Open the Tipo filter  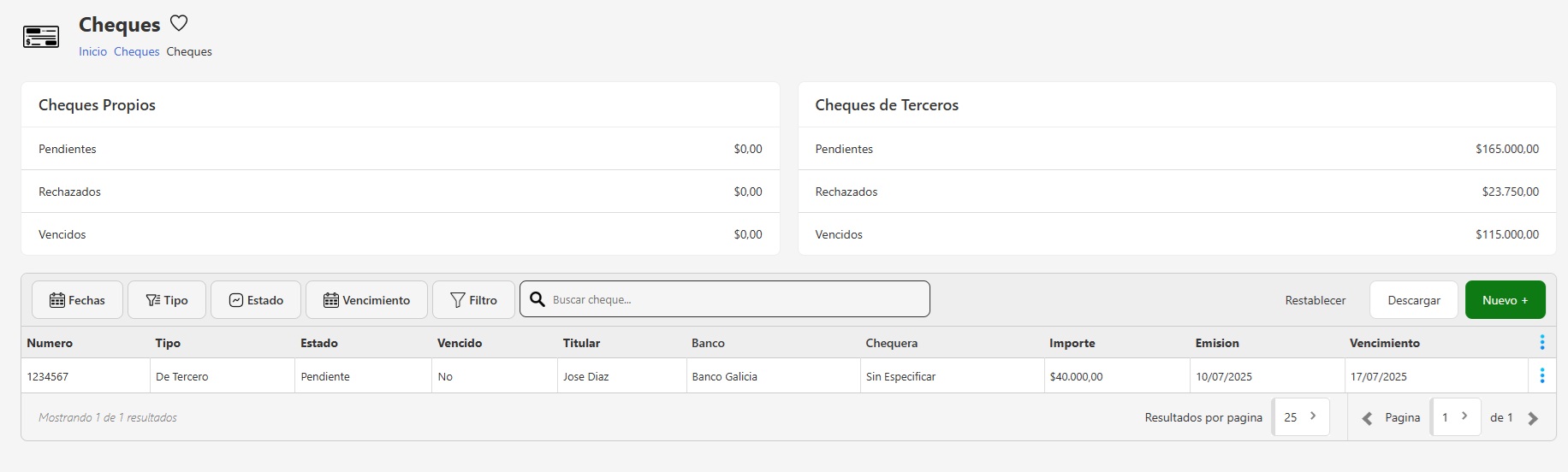click(167, 300)
